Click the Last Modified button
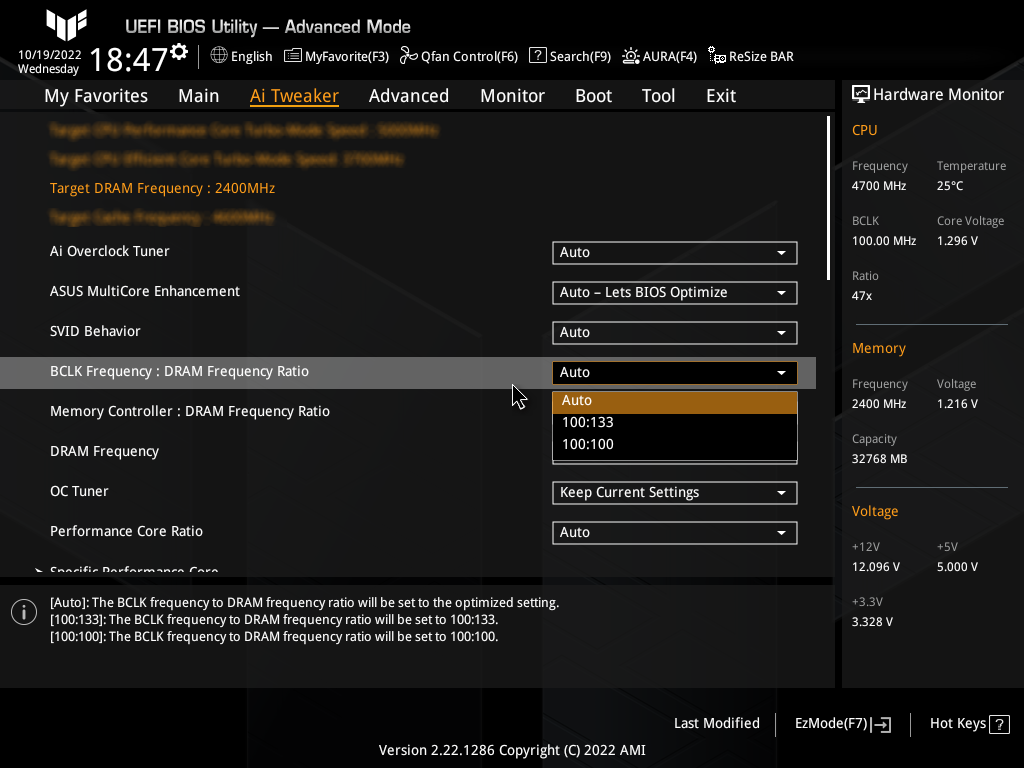1024x768 pixels. [x=717, y=723]
